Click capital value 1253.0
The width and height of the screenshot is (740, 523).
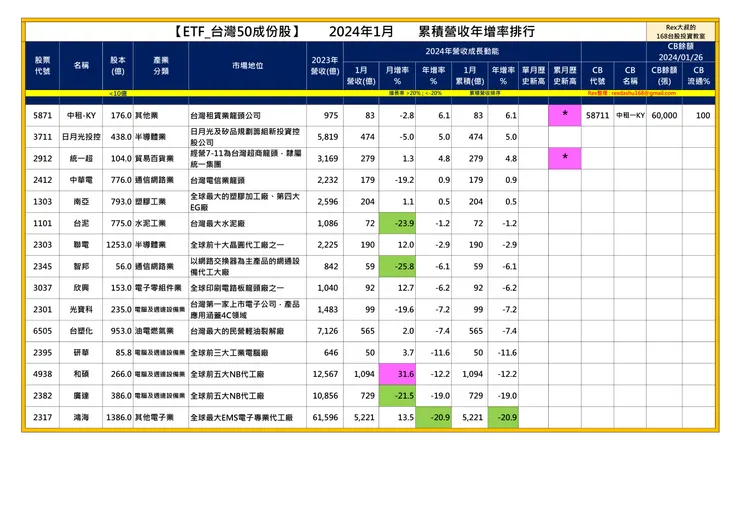[x=119, y=245]
